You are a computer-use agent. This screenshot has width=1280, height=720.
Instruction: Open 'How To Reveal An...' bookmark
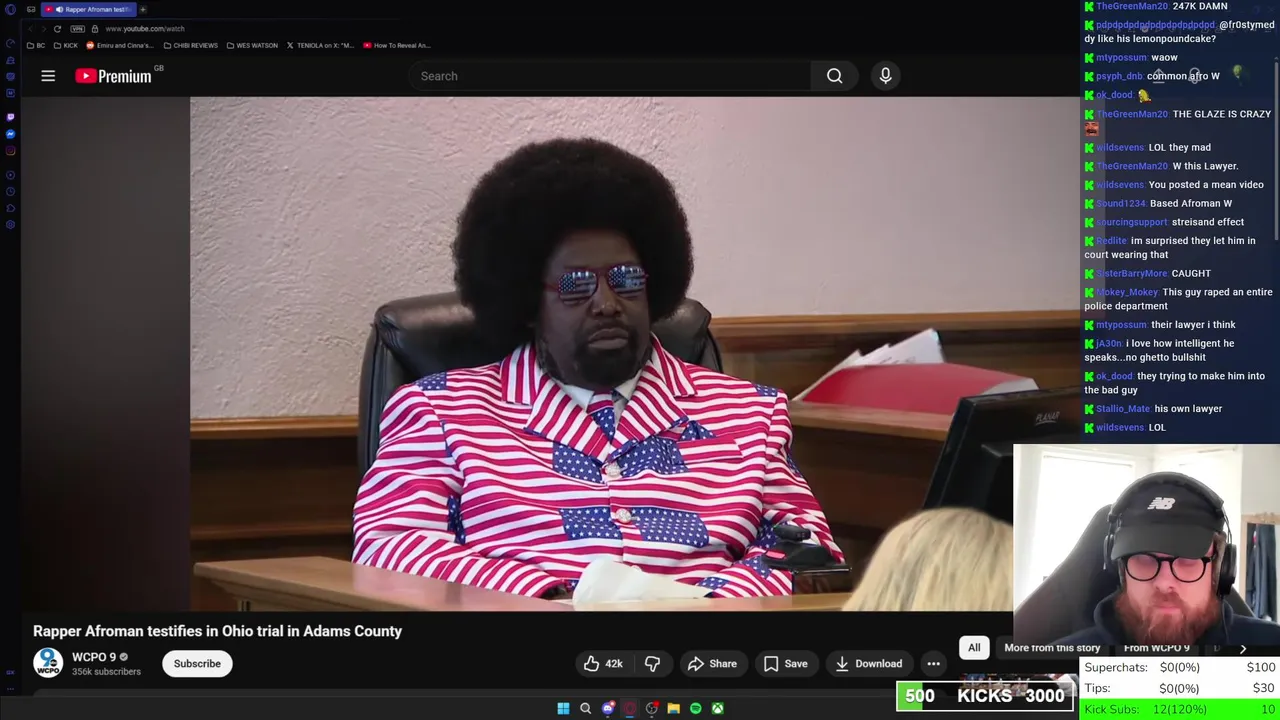coord(397,45)
